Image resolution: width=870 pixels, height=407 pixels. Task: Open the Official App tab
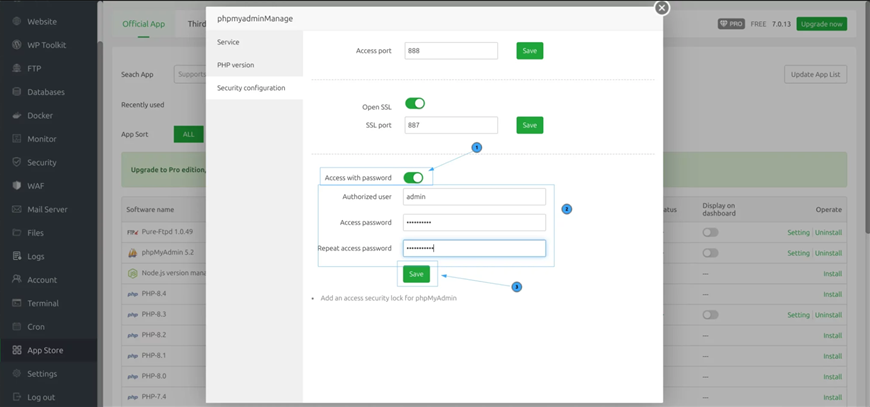tap(144, 24)
